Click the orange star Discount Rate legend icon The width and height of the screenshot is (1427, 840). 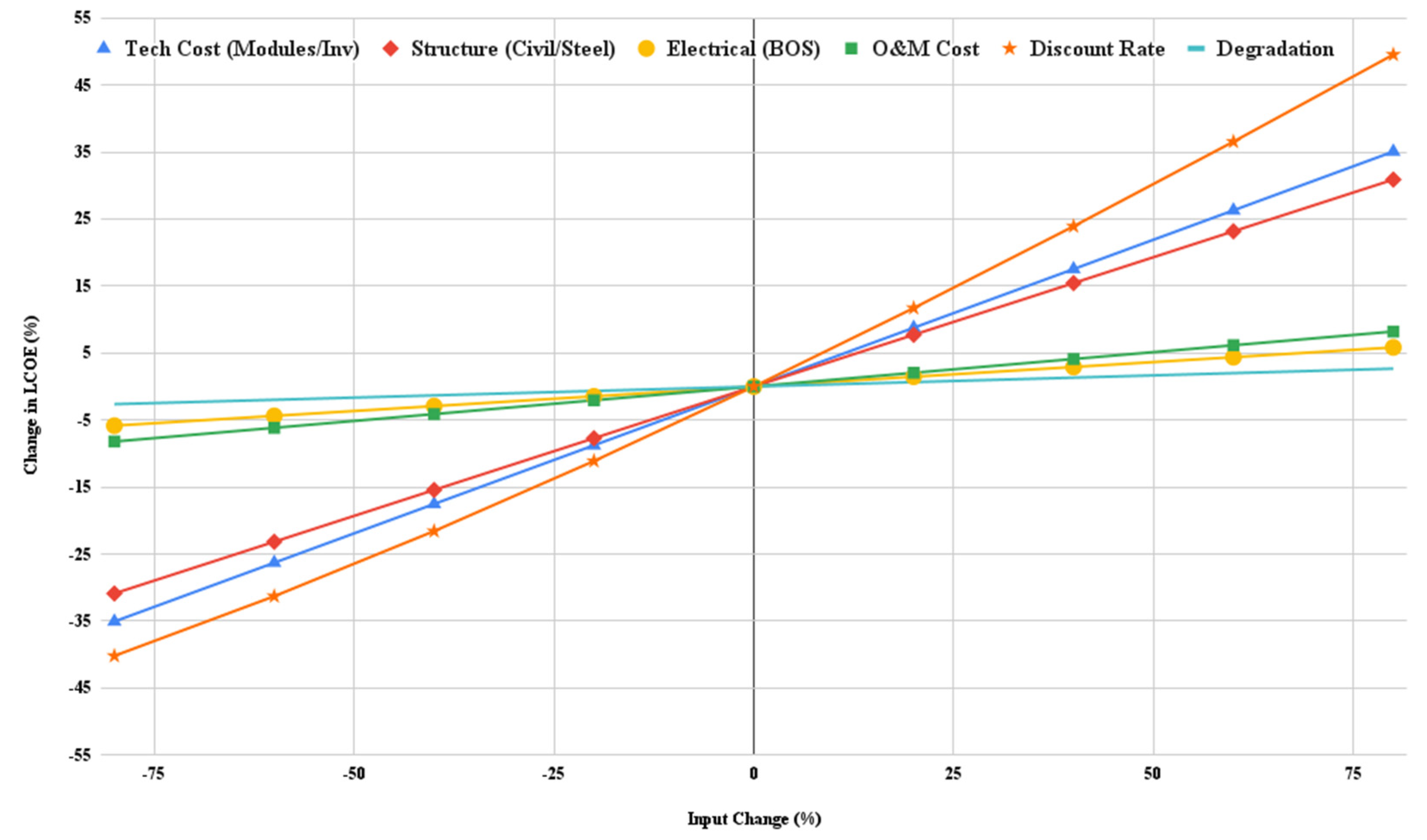[1009, 49]
